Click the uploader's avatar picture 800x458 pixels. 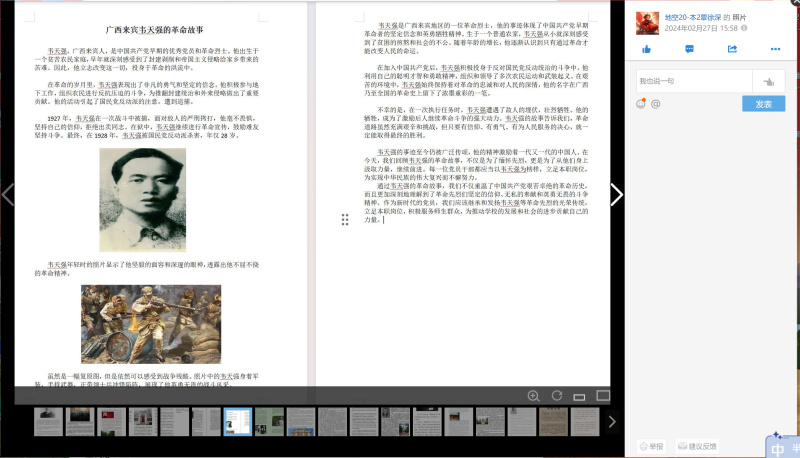[x=647, y=22]
